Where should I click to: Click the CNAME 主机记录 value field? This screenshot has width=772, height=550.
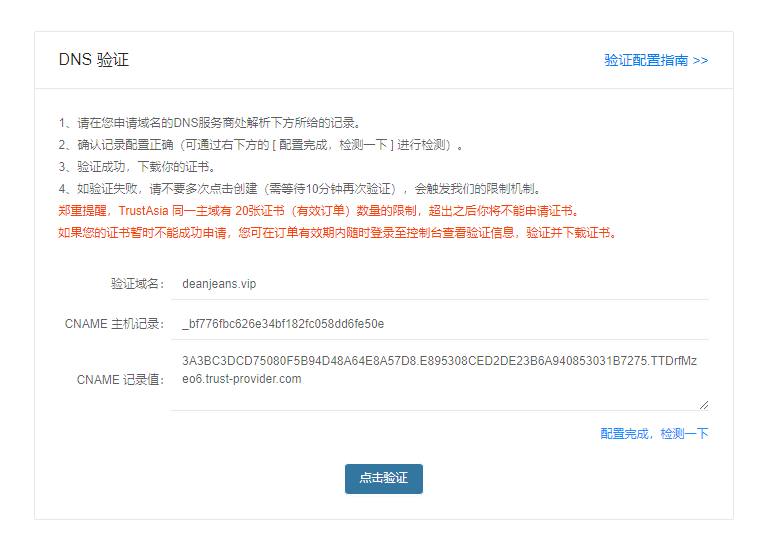pyautogui.click(x=440, y=324)
